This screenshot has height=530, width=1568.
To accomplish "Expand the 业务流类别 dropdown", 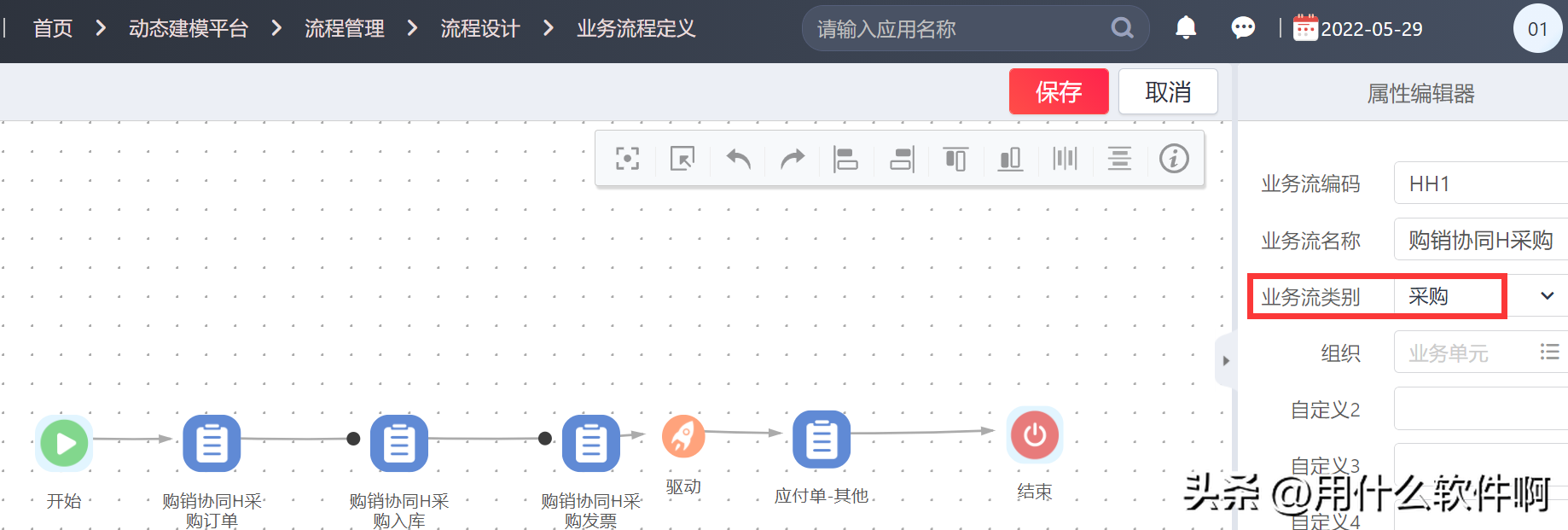I will (x=1547, y=296).
